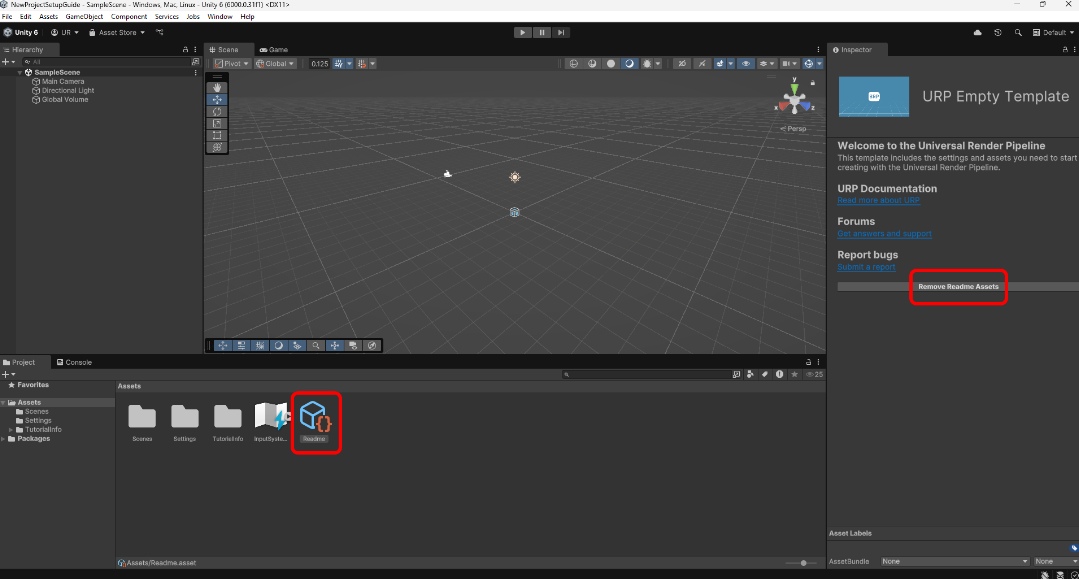Toggle Scene visibility eye button
Image resolution: width=1079 pixels, height=579 pixels.
click(745, 63)
